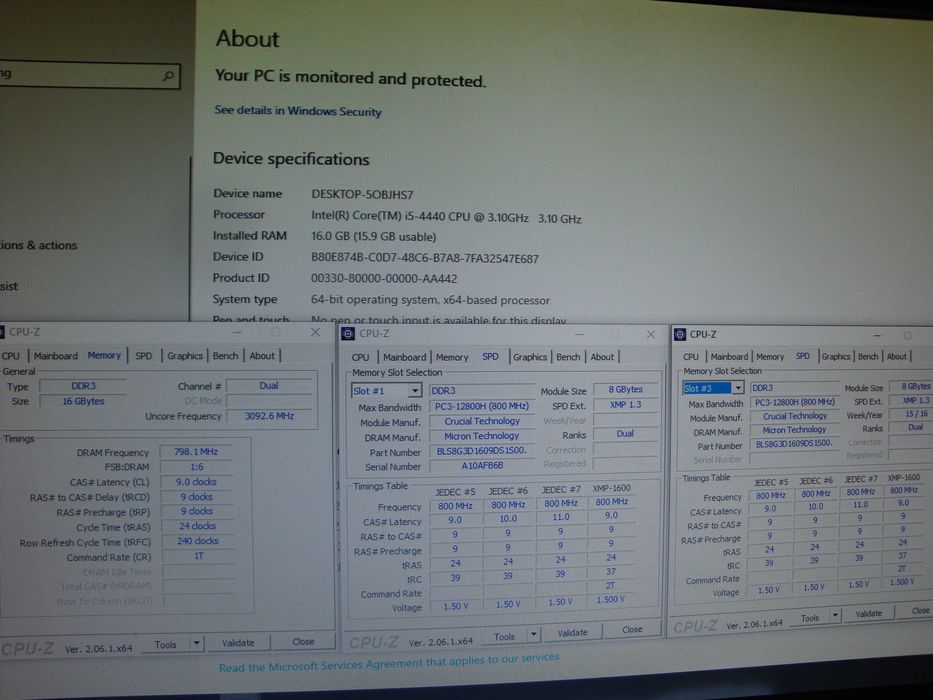Click Validate in right CPU-Z window
Screen dimensions: 933x700
click(868, 614)
